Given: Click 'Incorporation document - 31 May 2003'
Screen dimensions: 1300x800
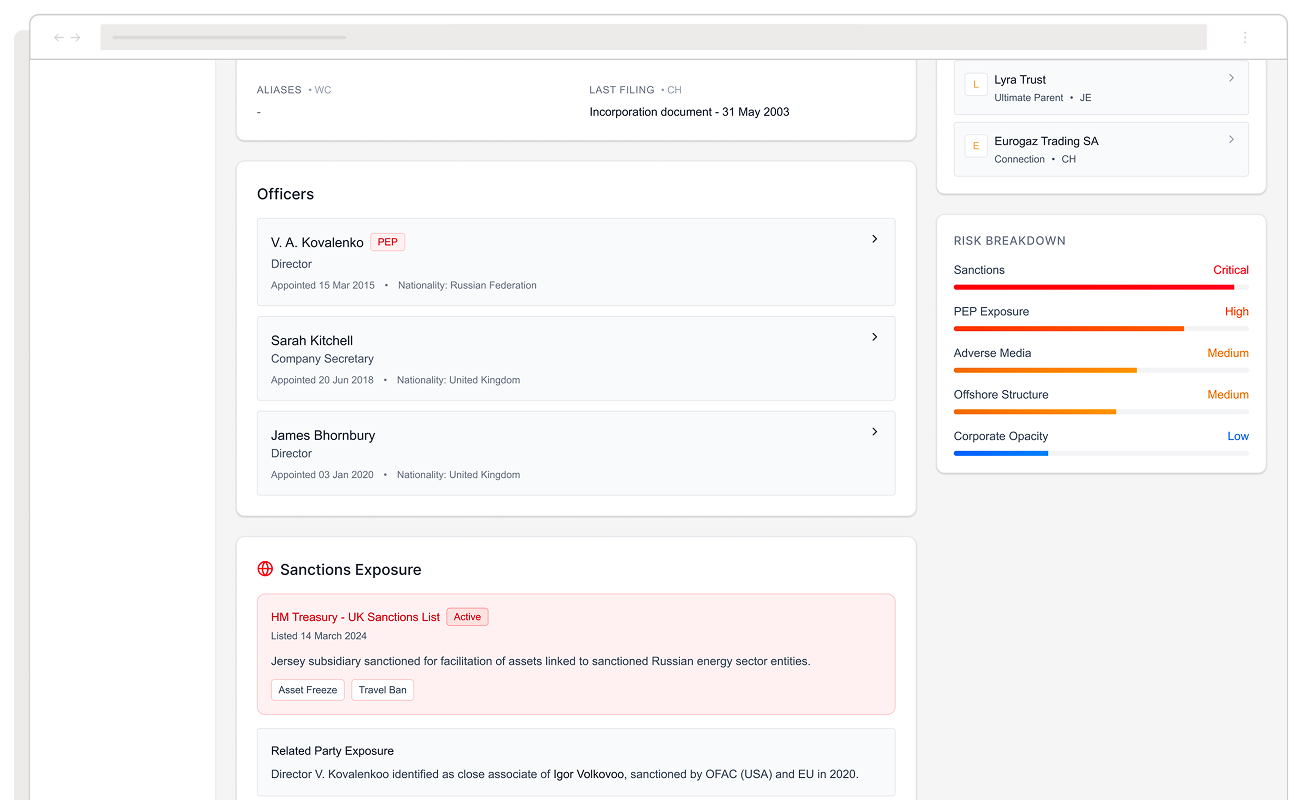Looking at the screenshot, I should [689, 112].
